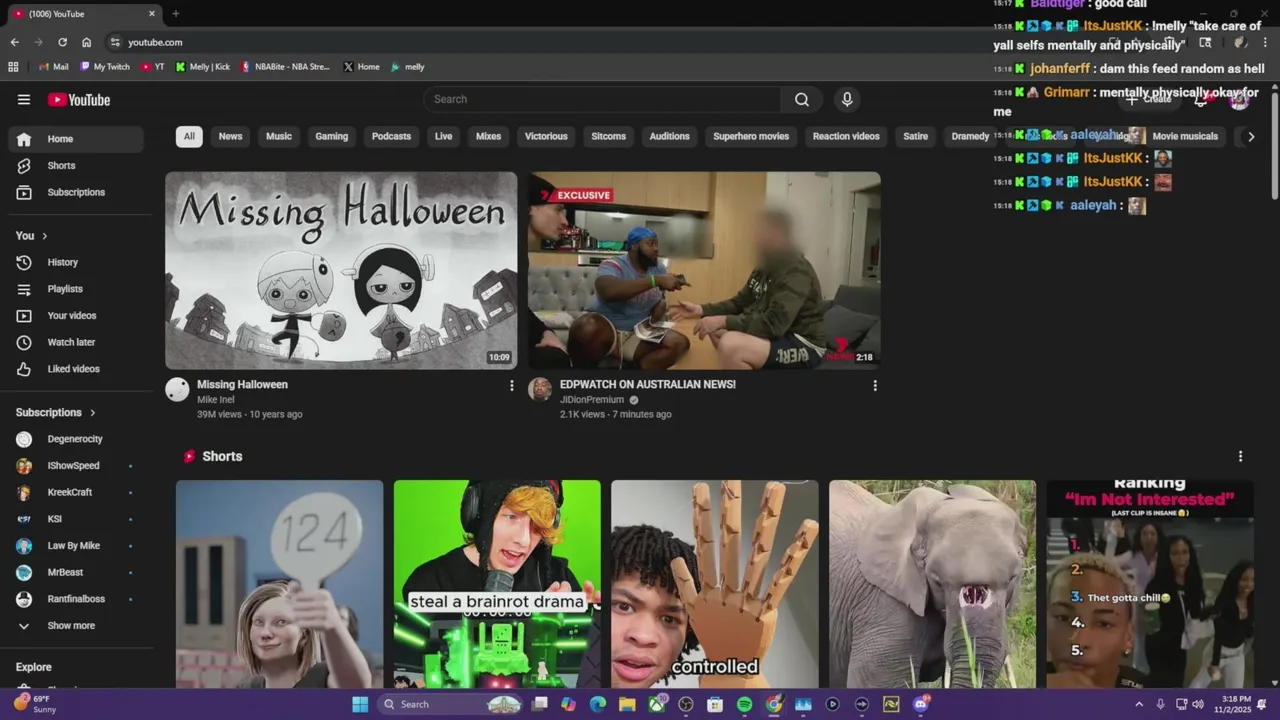This screenshot has width=1280, height=720.
Task: Click the YouTube logo
Action: [x=79, y=100]
